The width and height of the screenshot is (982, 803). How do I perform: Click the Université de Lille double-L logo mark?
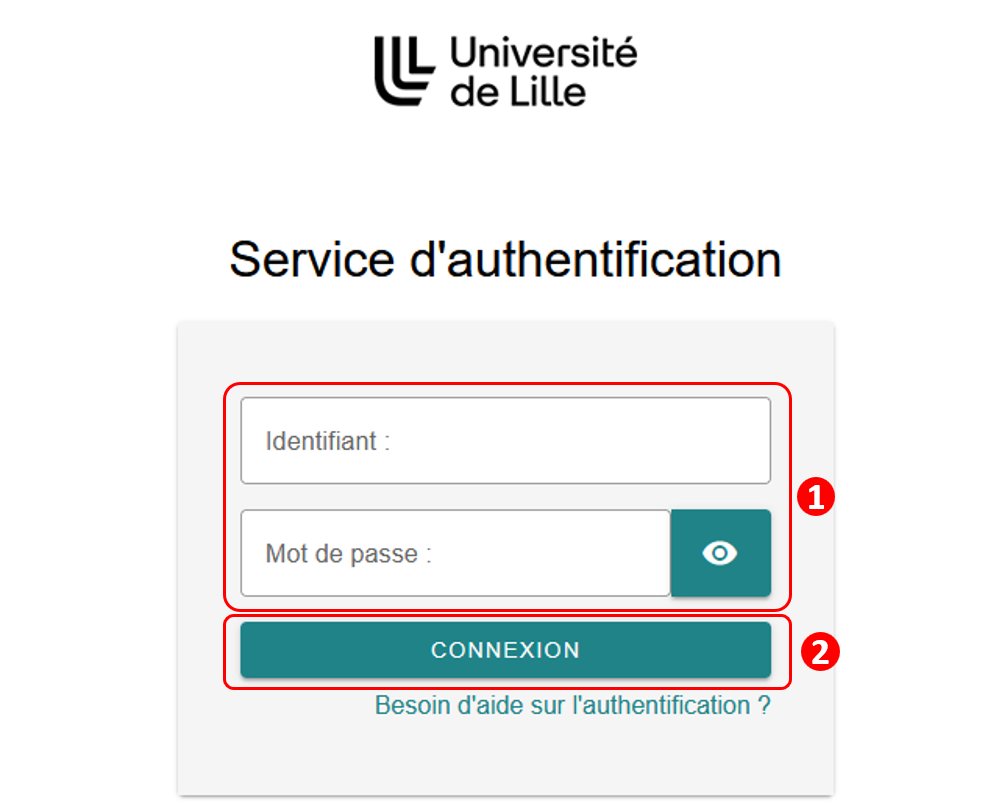tap(405, 71)
